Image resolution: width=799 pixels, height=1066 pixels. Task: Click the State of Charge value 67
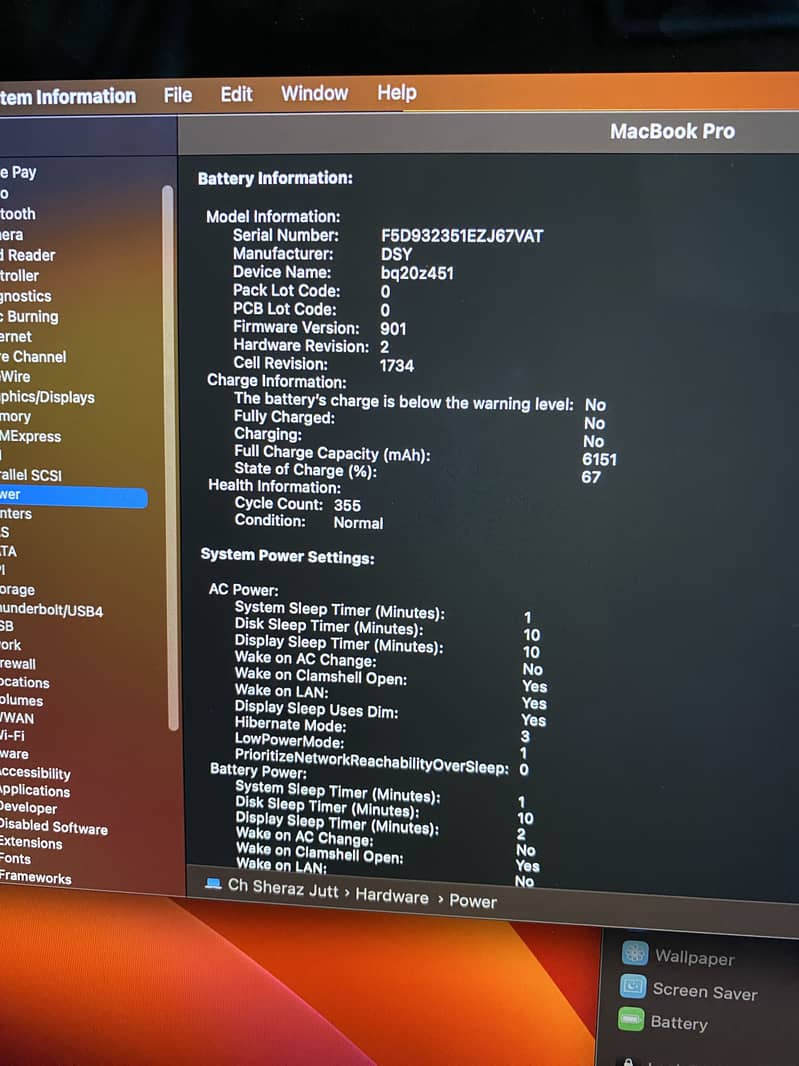(x=591, y=477)
